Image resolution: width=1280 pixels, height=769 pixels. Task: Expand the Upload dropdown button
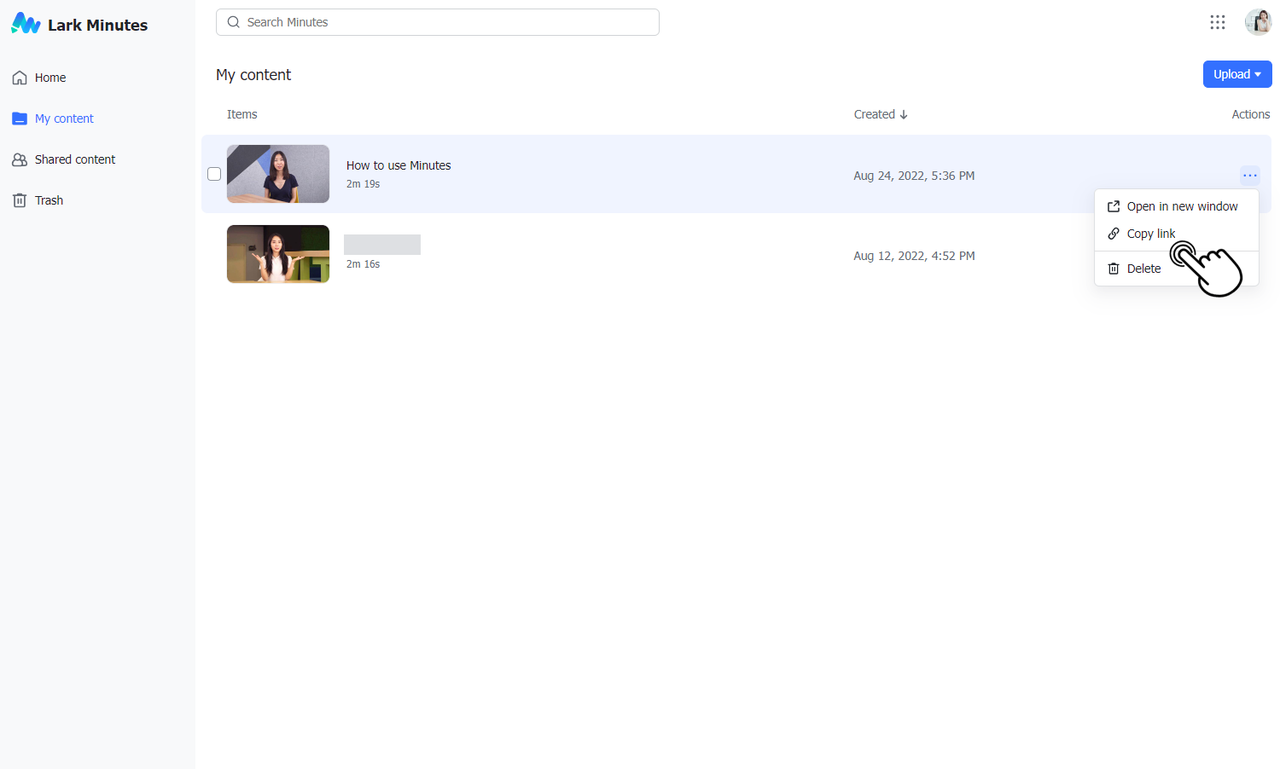click(1237, 74)
